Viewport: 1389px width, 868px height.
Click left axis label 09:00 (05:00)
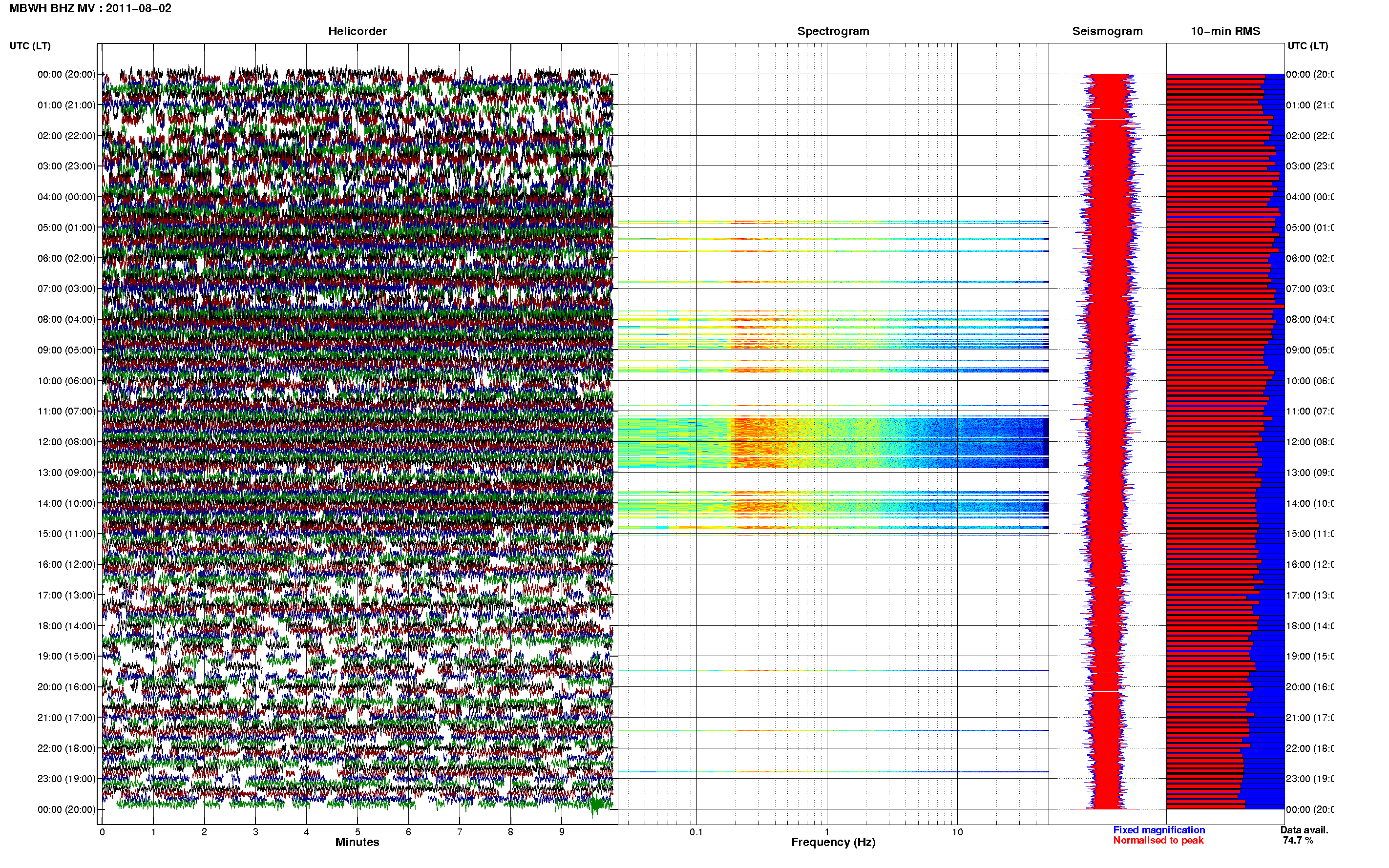[66, 350]
